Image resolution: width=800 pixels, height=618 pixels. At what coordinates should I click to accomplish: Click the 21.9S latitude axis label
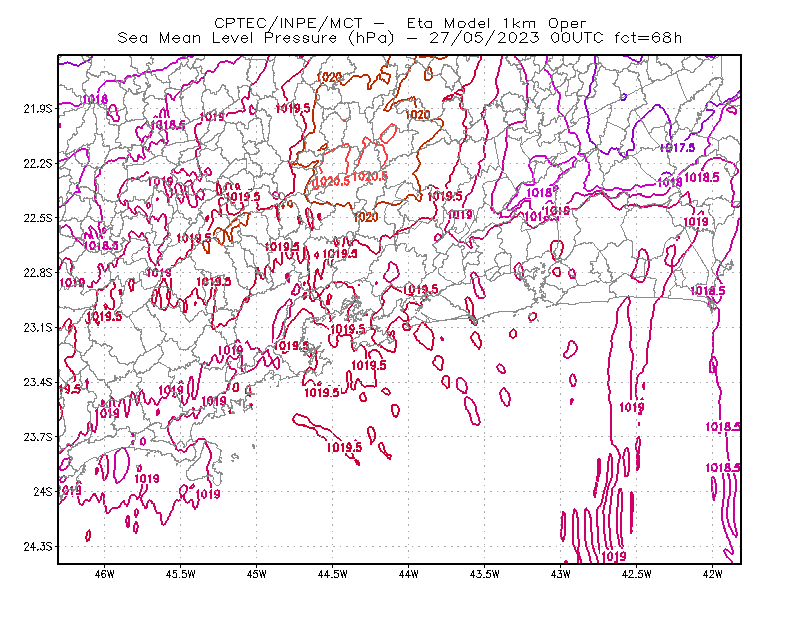point(38,109)
